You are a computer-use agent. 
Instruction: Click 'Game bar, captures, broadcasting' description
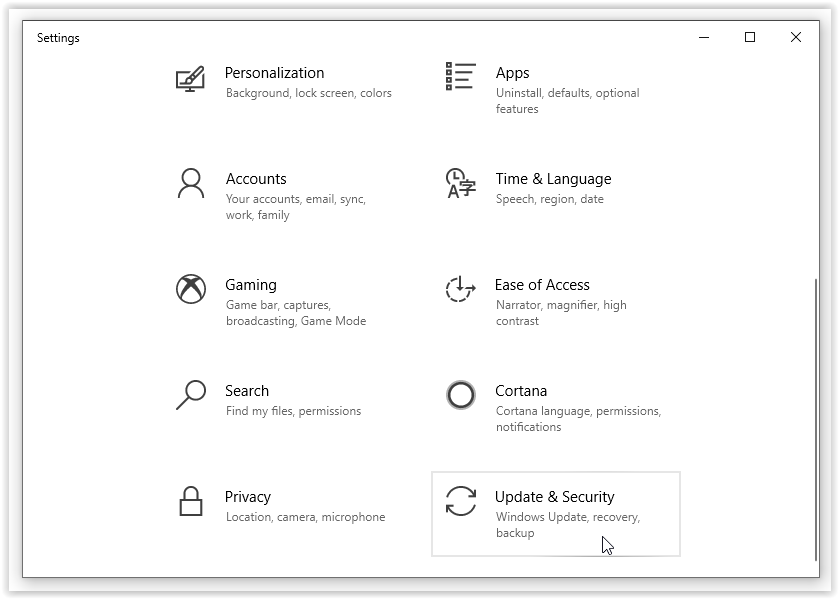(x=296, y=313)
